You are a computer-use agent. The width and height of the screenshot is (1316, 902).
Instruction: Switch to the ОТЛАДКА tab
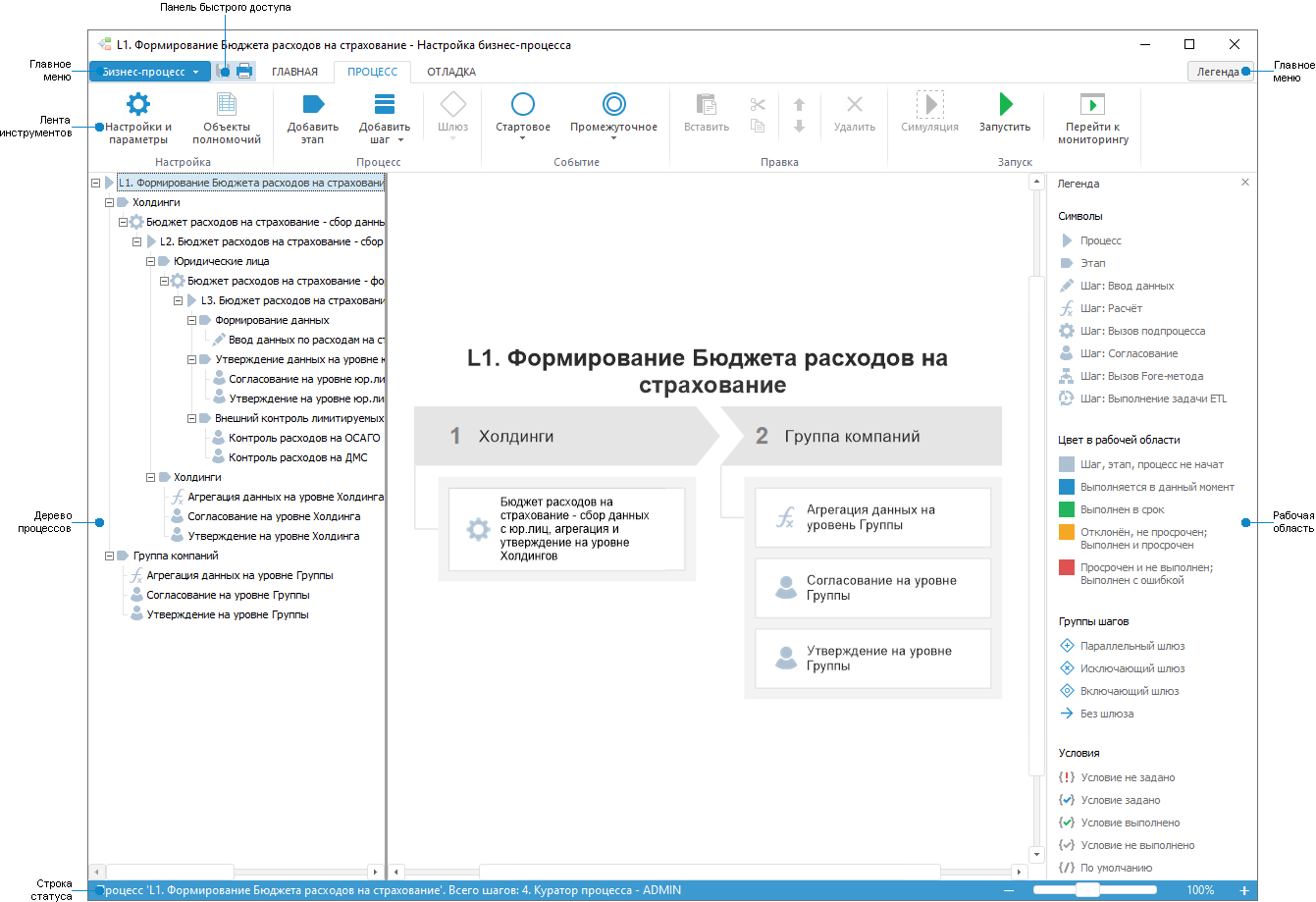pos(449,71)
